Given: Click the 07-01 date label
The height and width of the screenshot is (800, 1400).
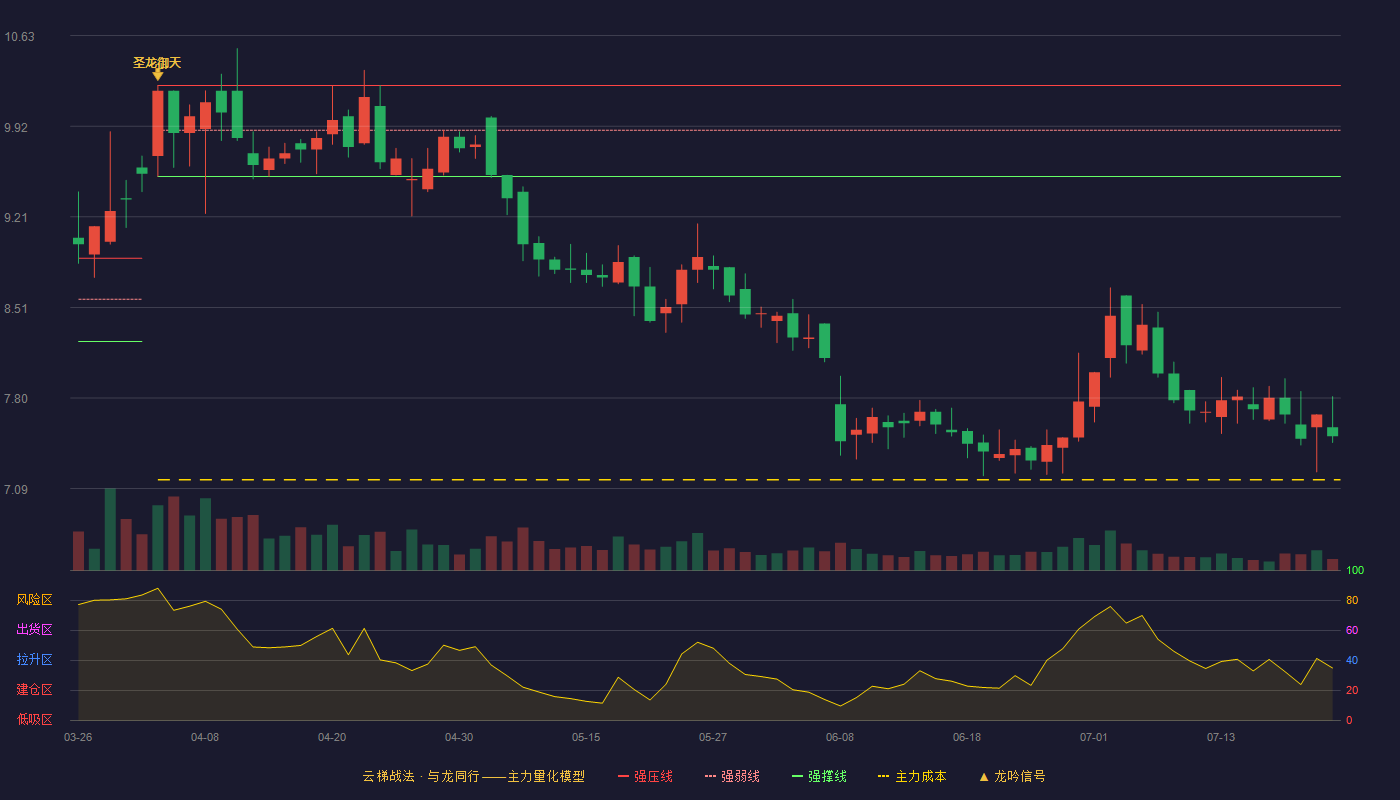Looking at the screenshot, I should pos(1094,737).
